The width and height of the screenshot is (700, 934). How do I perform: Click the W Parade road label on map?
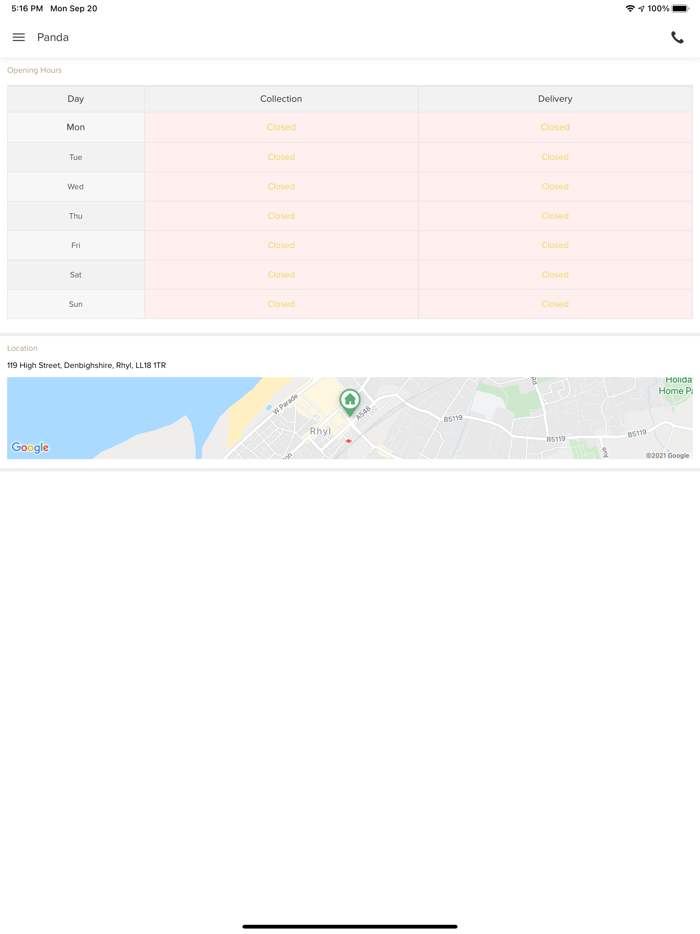click(285, 403)
